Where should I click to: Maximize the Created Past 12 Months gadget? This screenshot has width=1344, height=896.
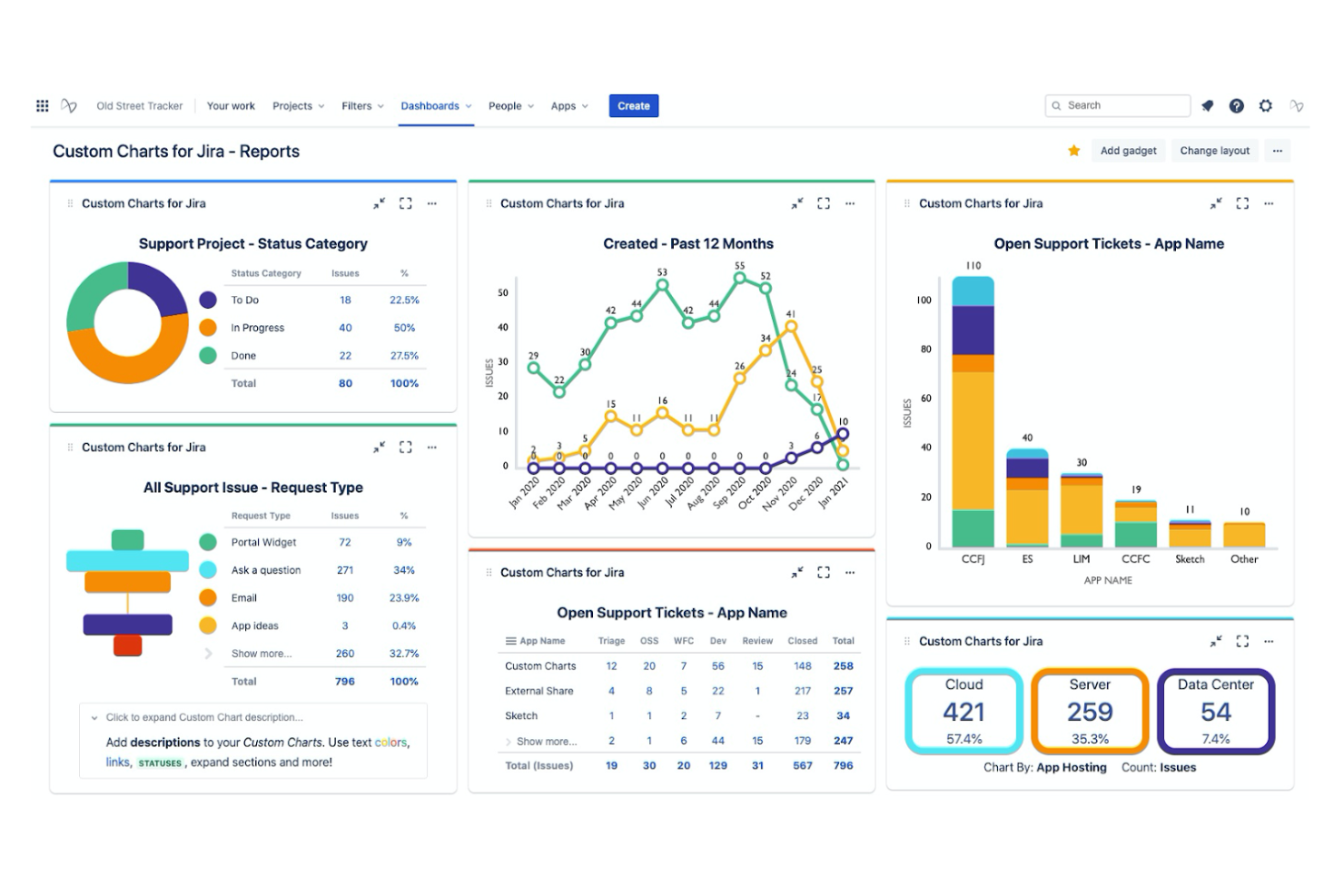(x=823, y=203)
